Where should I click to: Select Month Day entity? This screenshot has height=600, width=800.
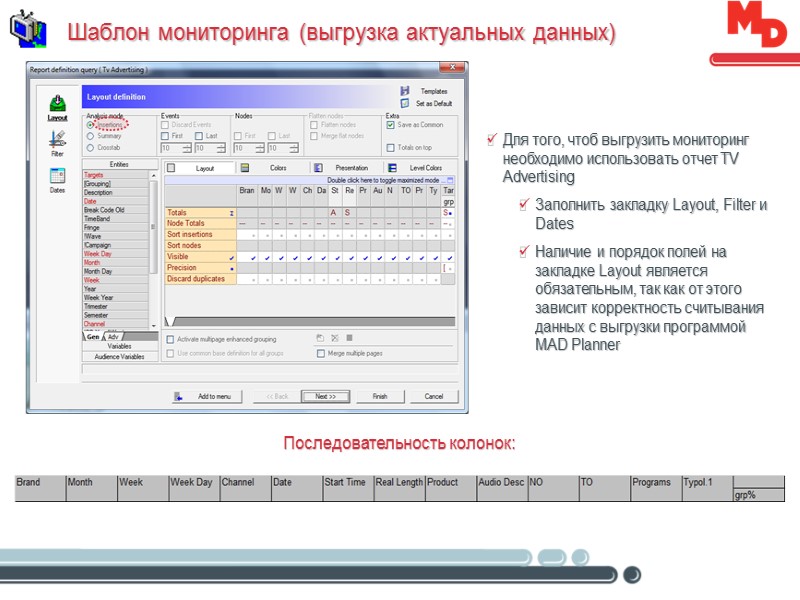pyautogui.click(x=116, y=271)
